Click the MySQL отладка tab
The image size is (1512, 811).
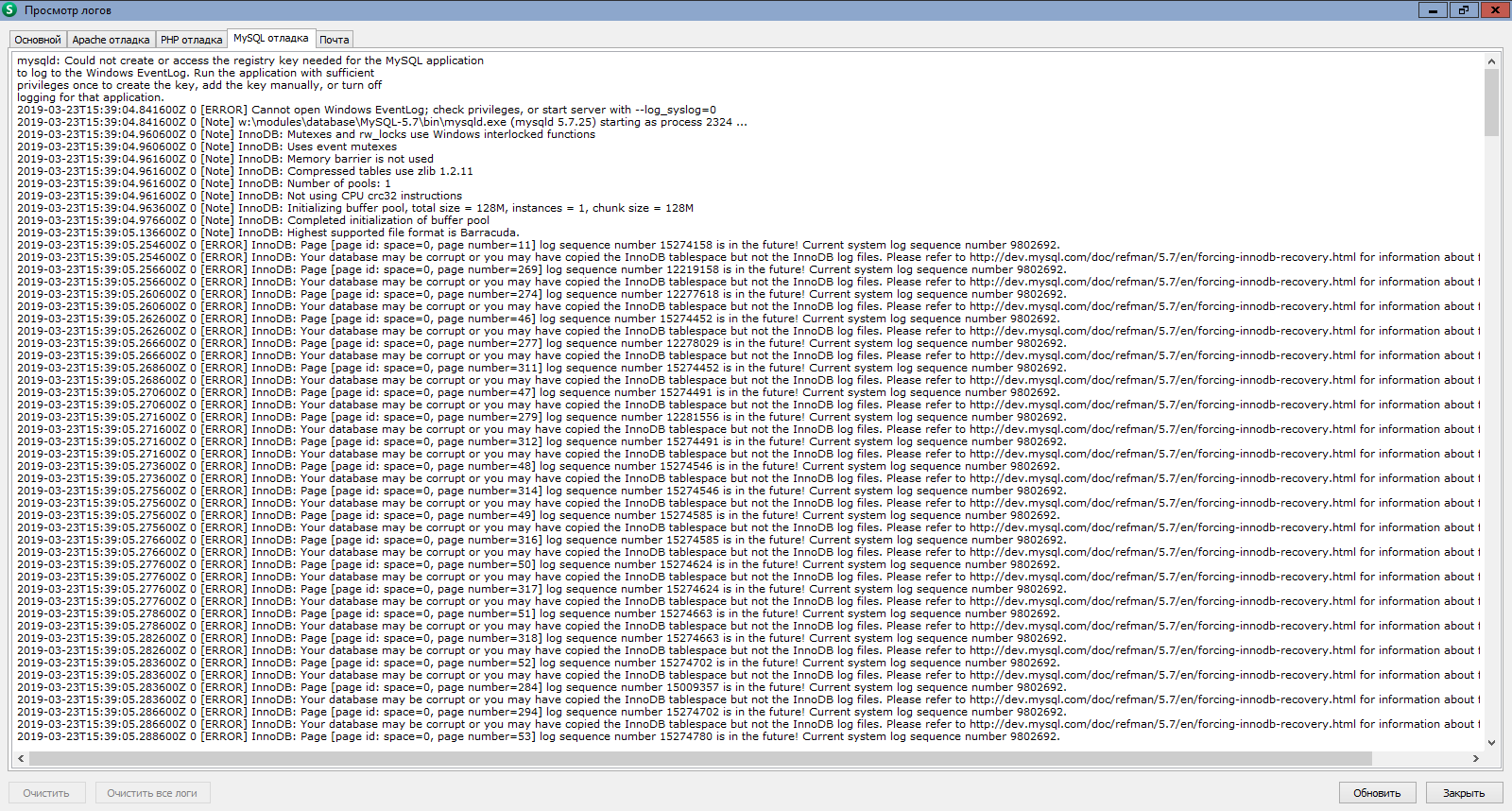click(x=270, y=39)
